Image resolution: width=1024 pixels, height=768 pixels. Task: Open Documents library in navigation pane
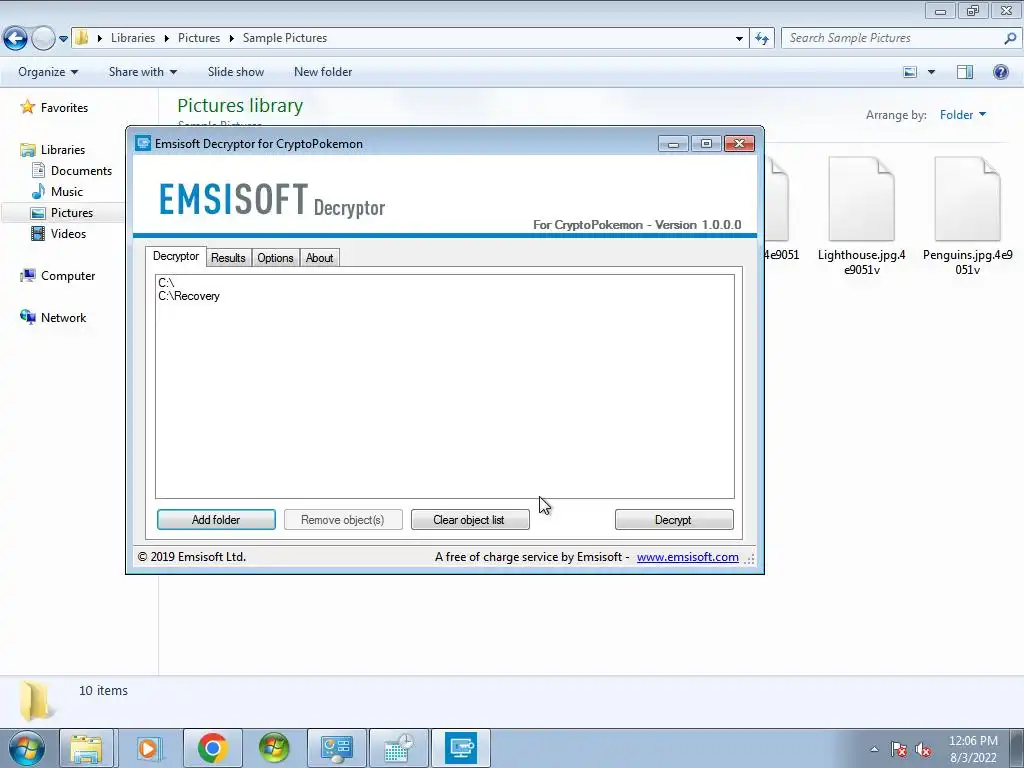click(x=81, y=170)
